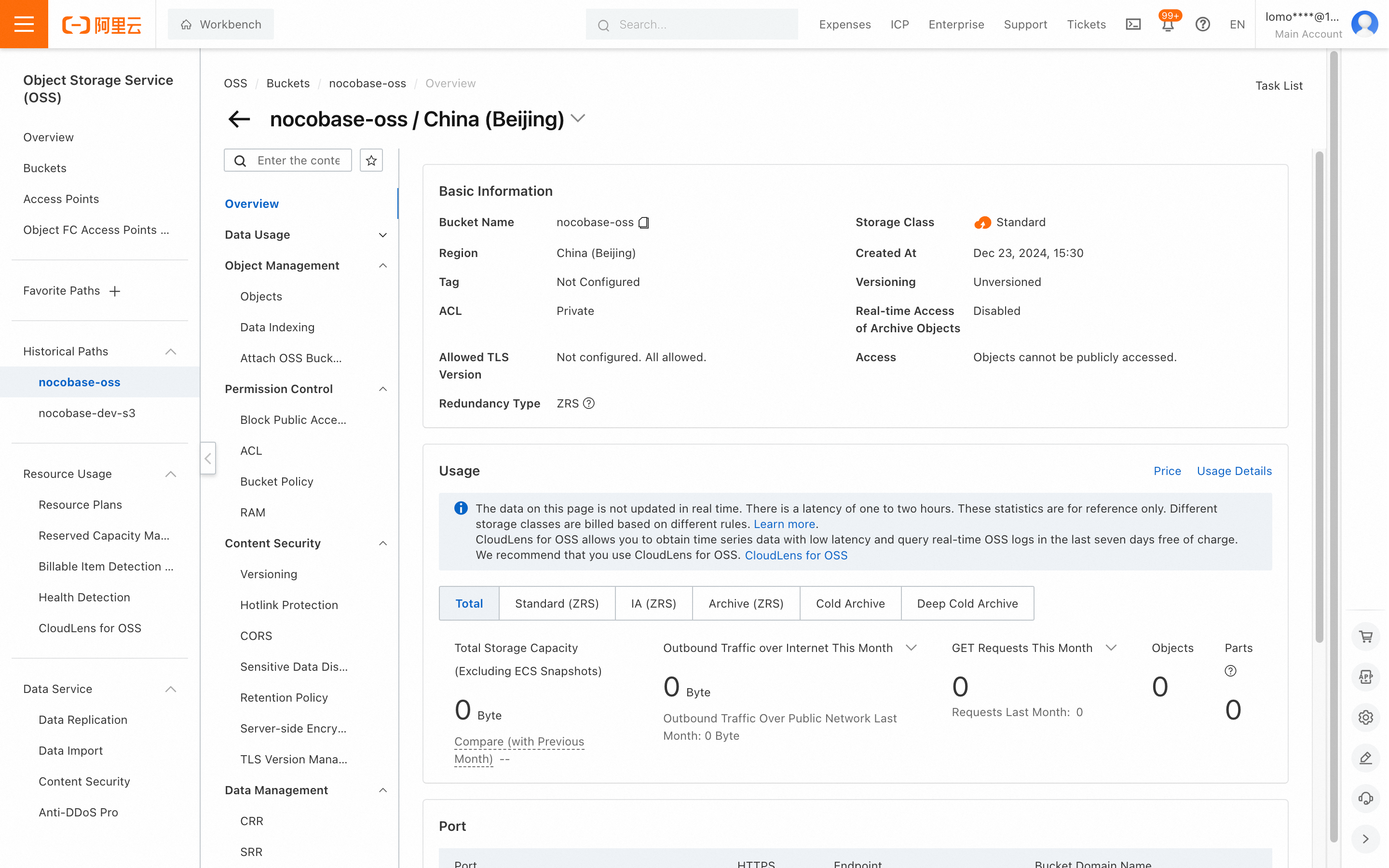Image resolution: width=1389 pixels, height=868 pixels.
Task: Open the GET Requests This Month dropdown
Action: point(1111,648)
